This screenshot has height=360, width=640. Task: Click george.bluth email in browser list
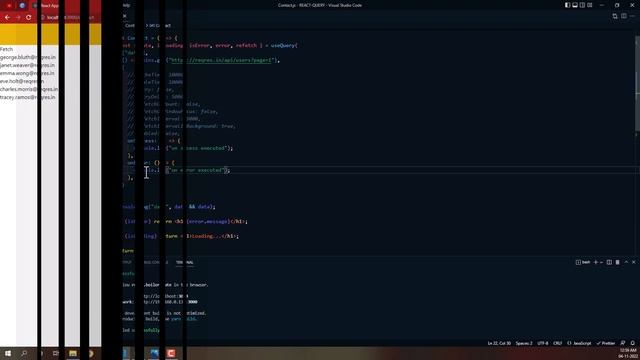28,58
